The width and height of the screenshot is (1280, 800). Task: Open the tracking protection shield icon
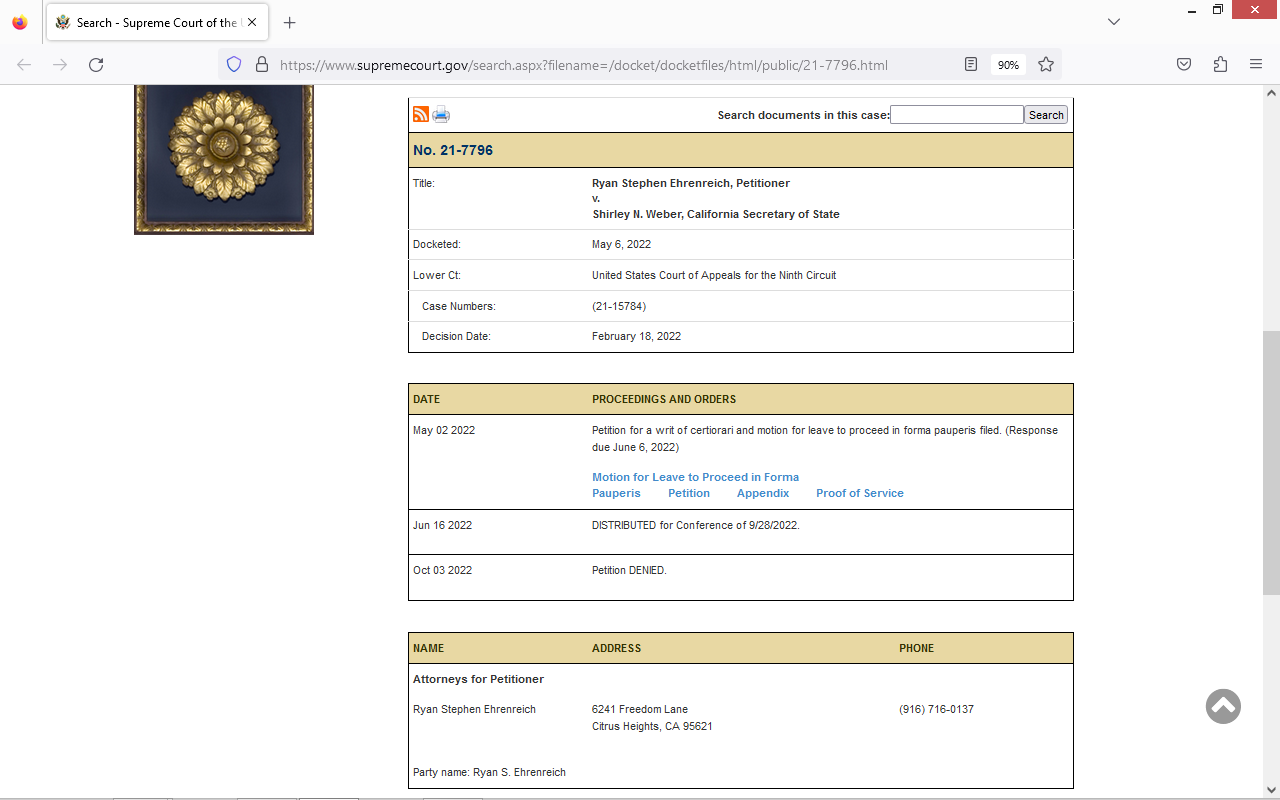click(x=234, y=65)
